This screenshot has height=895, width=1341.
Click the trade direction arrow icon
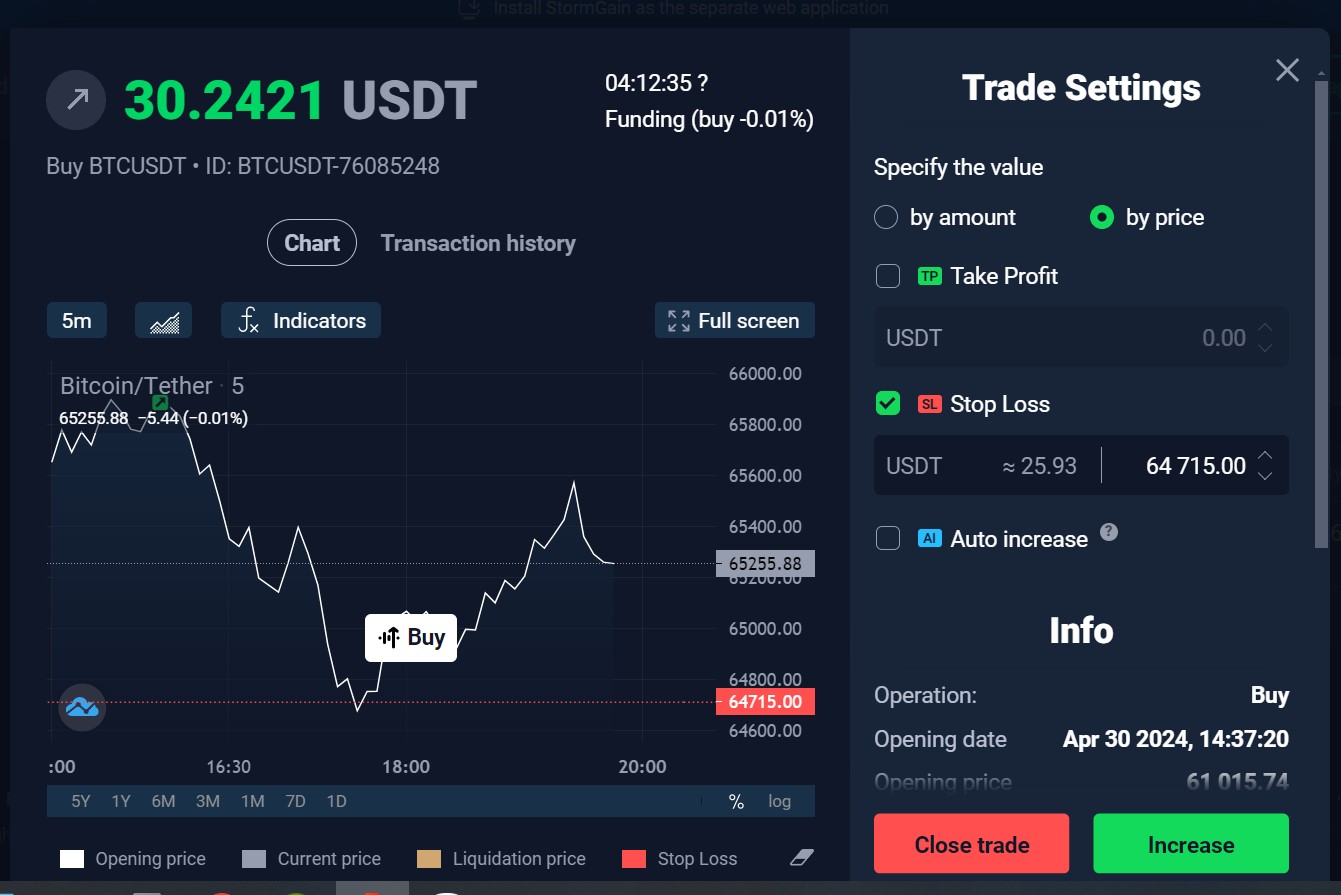(76, 100)
